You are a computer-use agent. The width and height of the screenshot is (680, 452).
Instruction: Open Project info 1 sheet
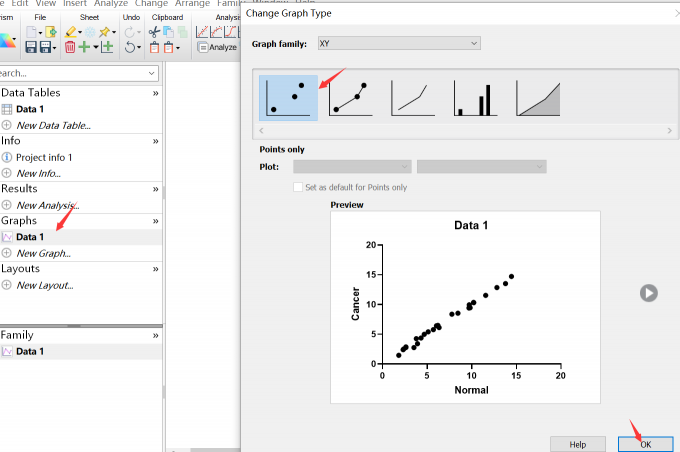pyautogui.click(x=44, y=157)
